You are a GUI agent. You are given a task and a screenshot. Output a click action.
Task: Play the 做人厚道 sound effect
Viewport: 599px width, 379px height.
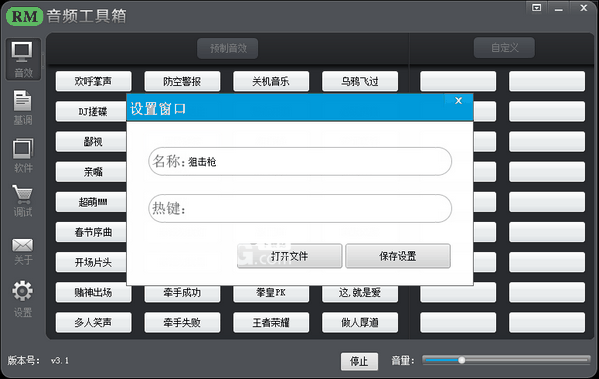coord(360,323)
